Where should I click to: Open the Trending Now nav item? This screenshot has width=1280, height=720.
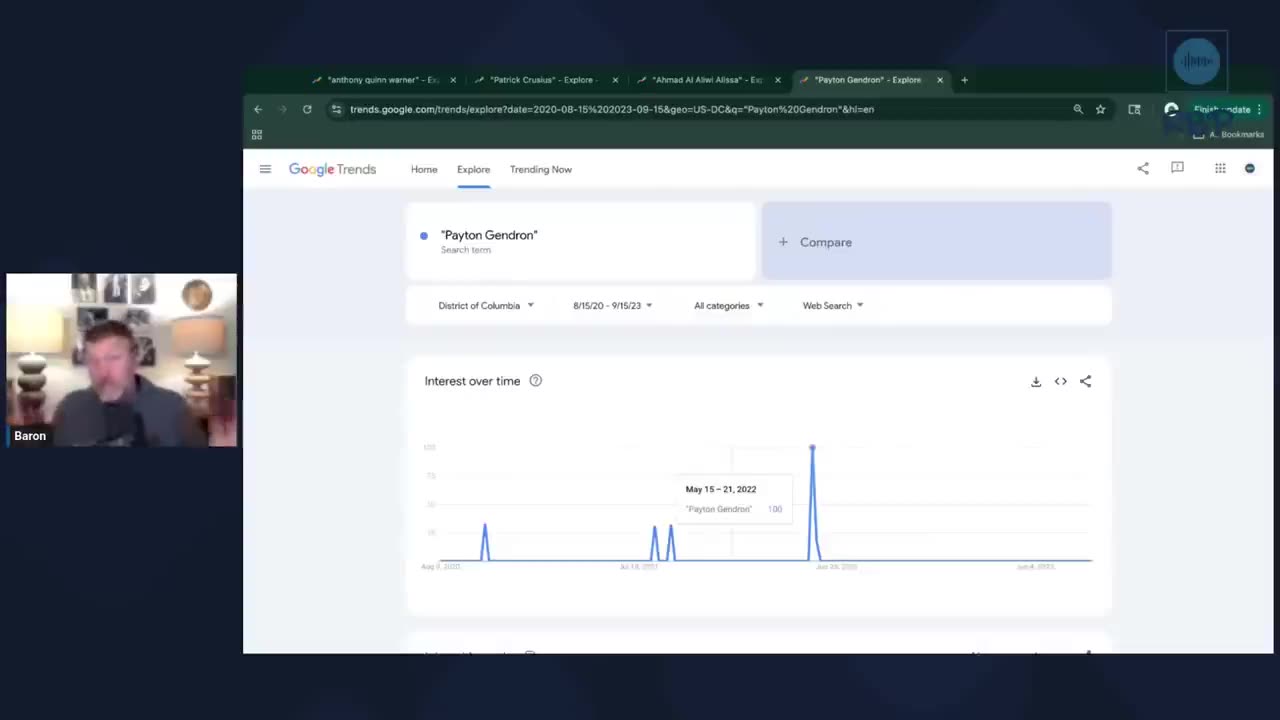click(541, 169)
